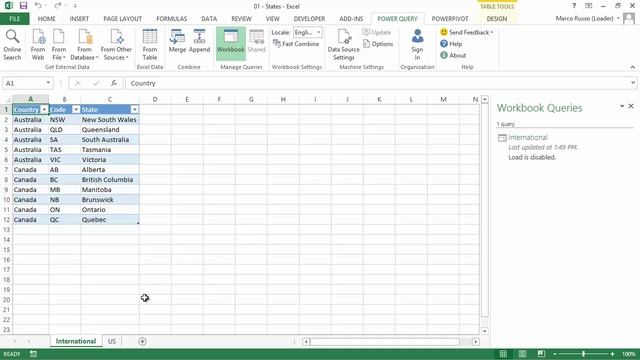Switch to the POWERPIVOT tab
This screenshot has height=360, width=640.
point(450,19)
